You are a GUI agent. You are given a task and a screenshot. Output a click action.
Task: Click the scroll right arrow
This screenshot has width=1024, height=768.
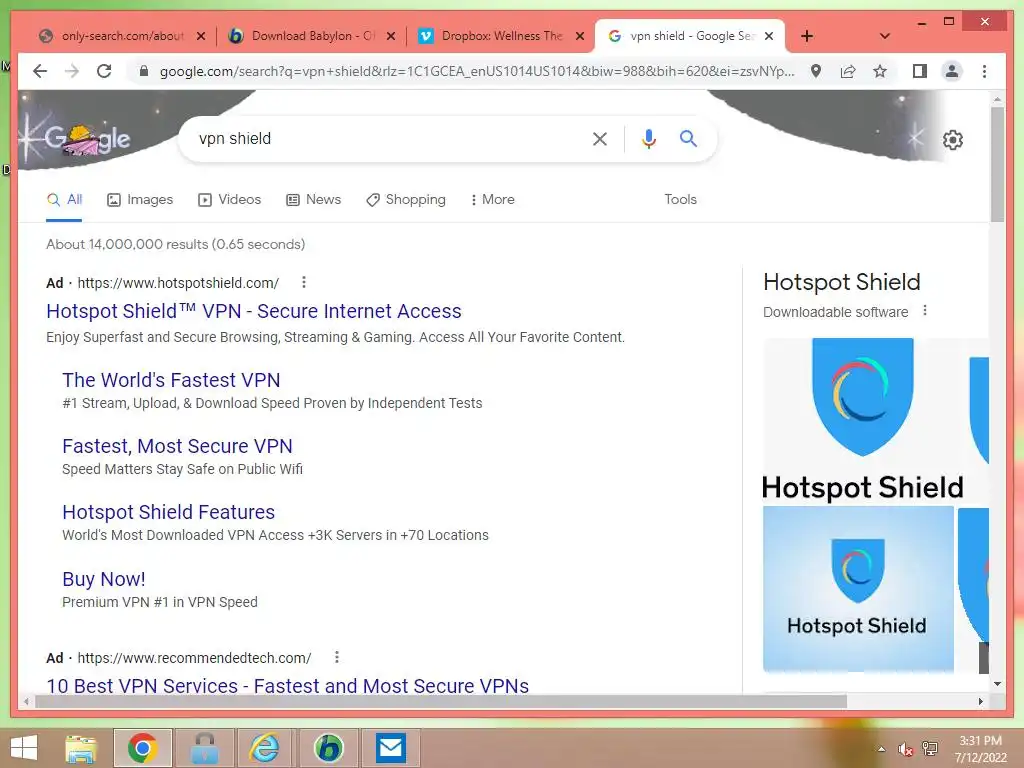(980, 701)
